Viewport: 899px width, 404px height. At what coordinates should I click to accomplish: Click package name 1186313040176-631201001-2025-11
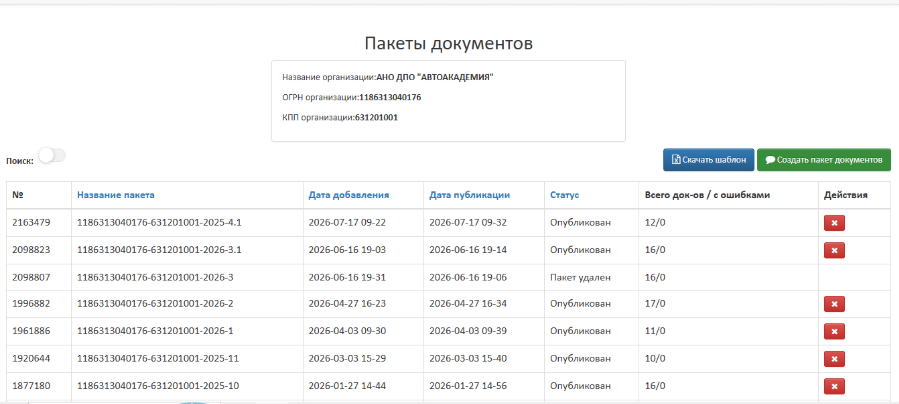(158, 359)
